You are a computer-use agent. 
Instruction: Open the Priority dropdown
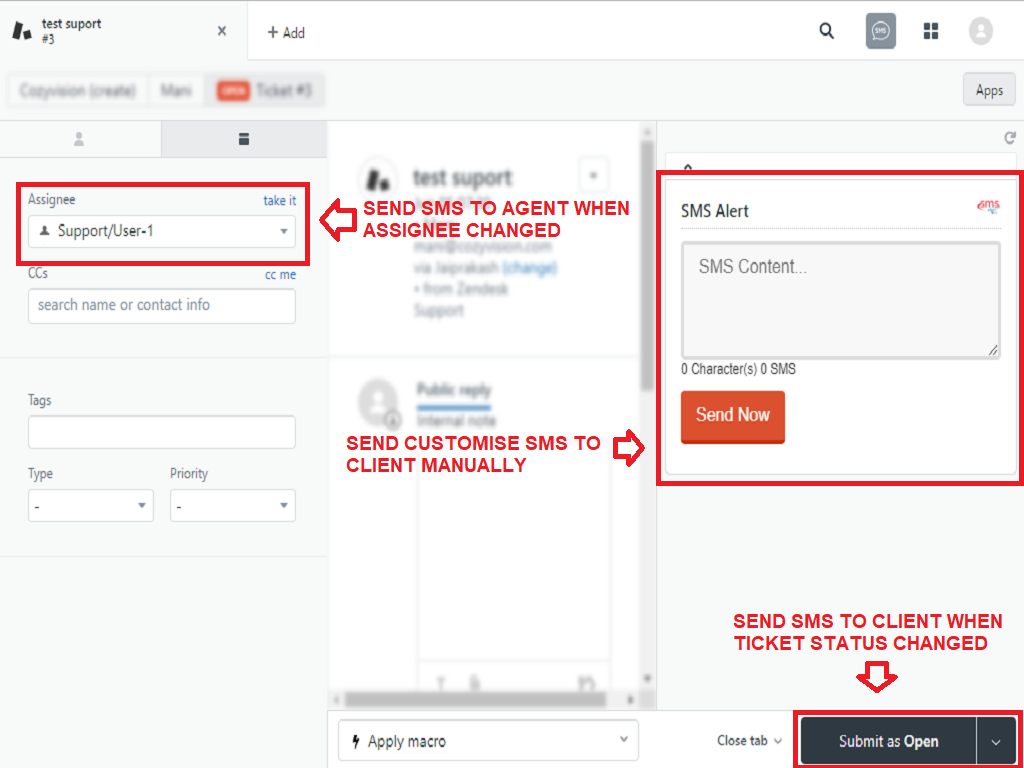[x=232, y=505]
